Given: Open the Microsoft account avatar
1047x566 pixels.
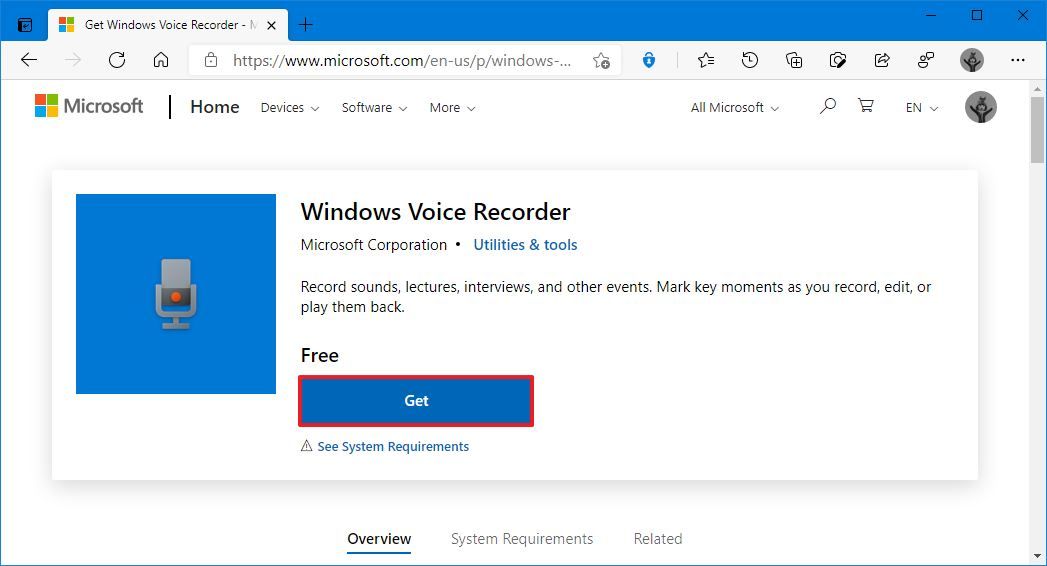Looking at the screenshot, I should pyautogui.click(x=980, y=107).
